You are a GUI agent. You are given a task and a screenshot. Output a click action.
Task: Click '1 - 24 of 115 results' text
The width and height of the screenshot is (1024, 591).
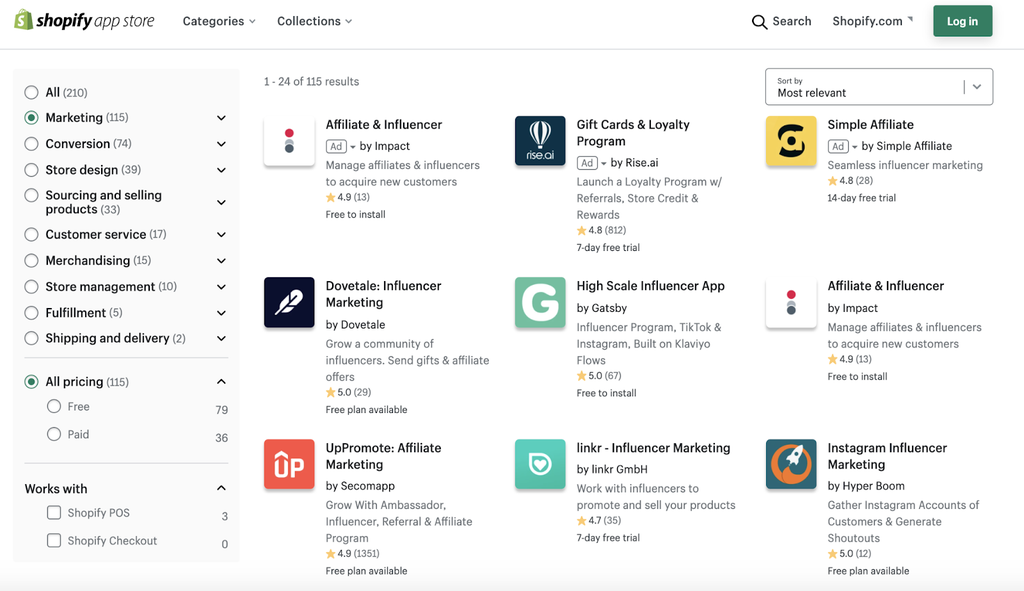[x=312, y=82]
